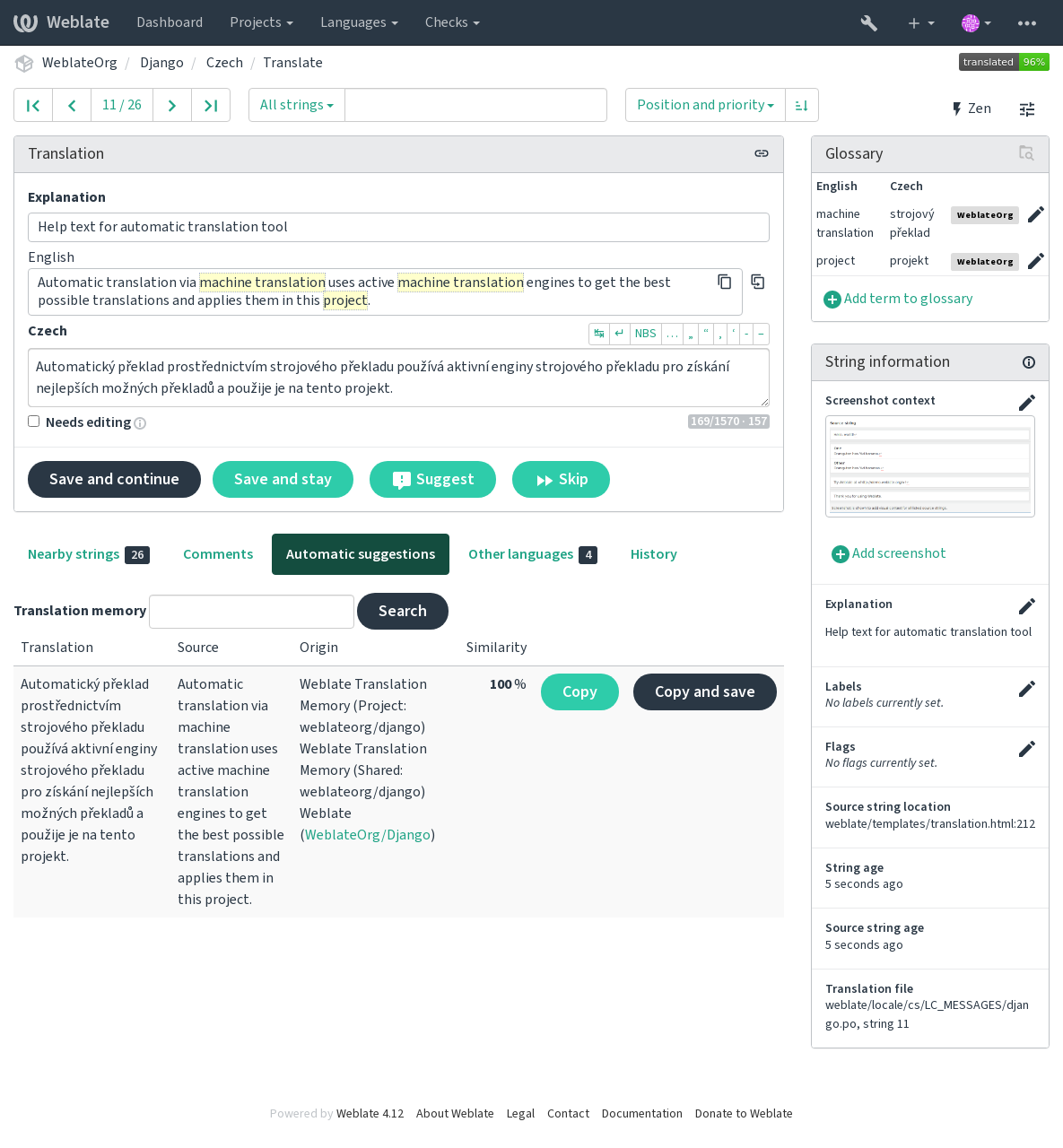Image resolution: width=1063 pixels, height=1148 pixels.
Task: Open the WeblateOrg/Django origin link
Action: (x=368, y=834)
